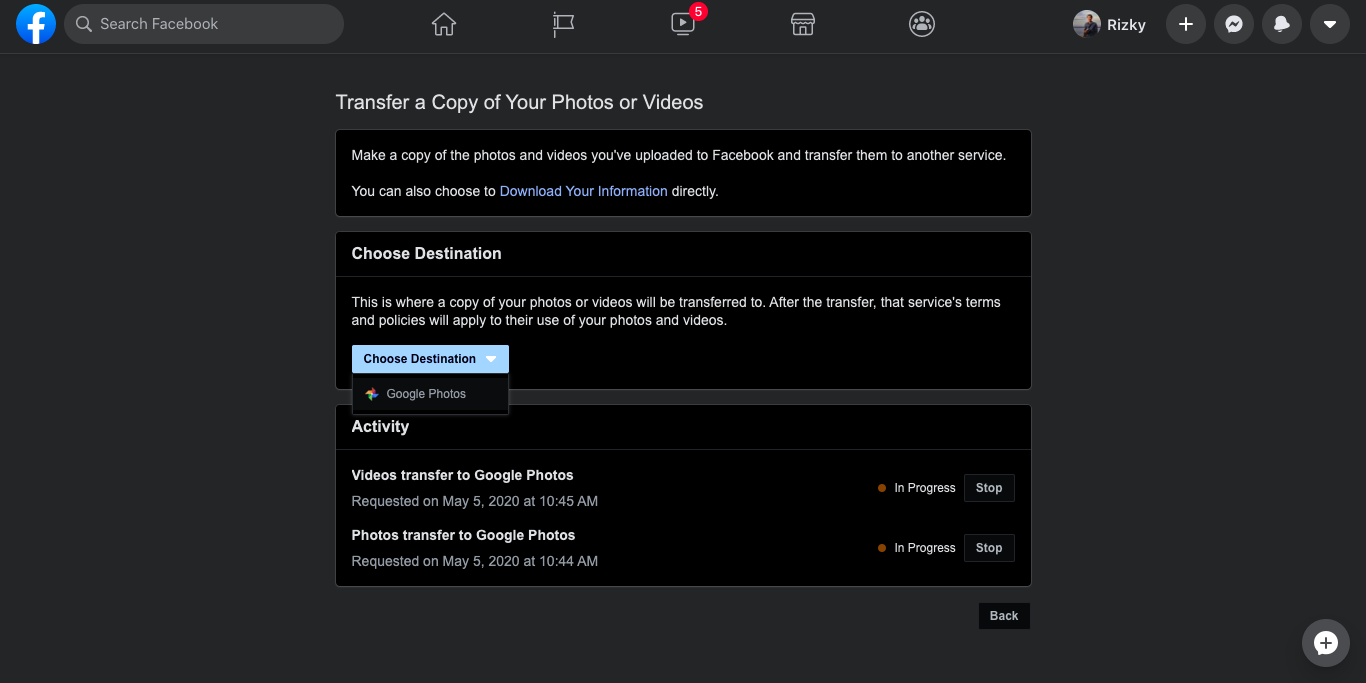Select Google Photos from the dropdown
Viewport: 1366px width, 683px height.
430,394
